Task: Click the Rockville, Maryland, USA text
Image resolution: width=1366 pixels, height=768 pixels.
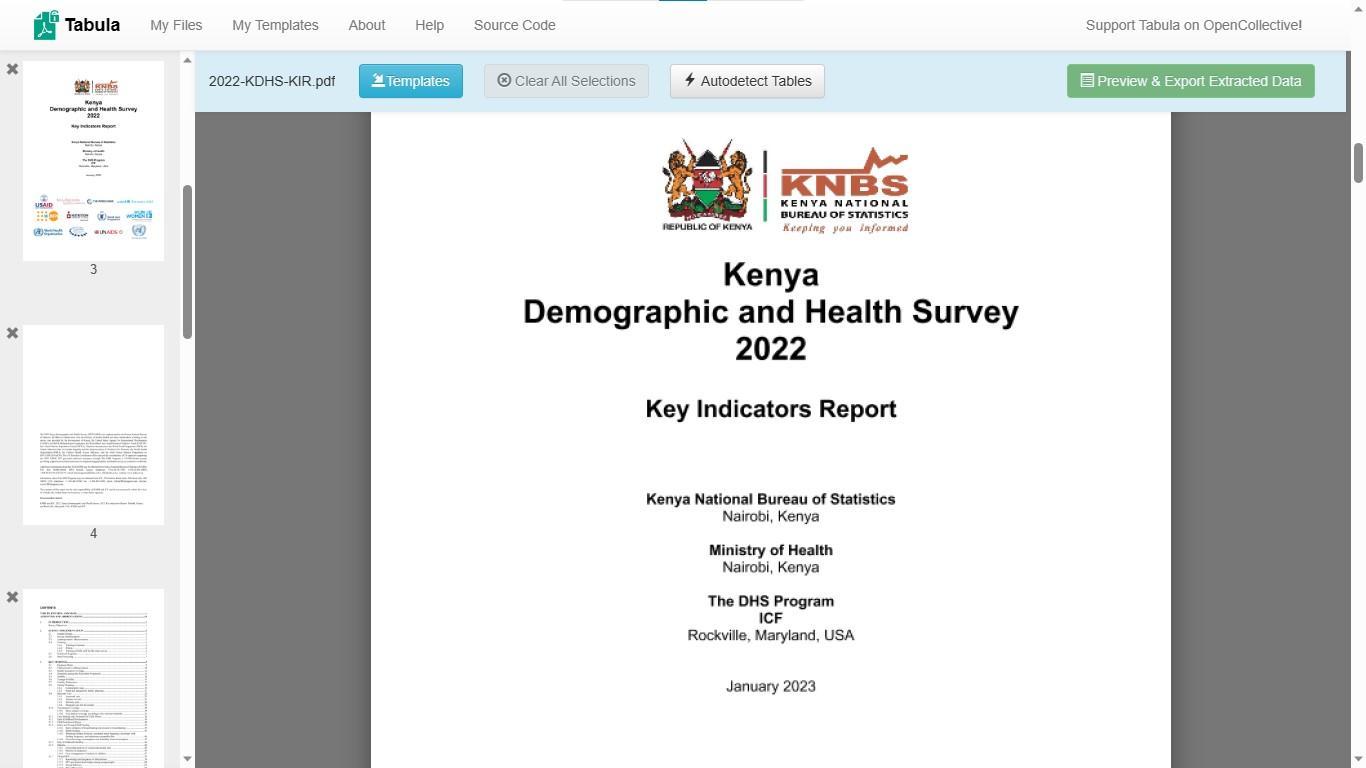Action: pos(771,635)
